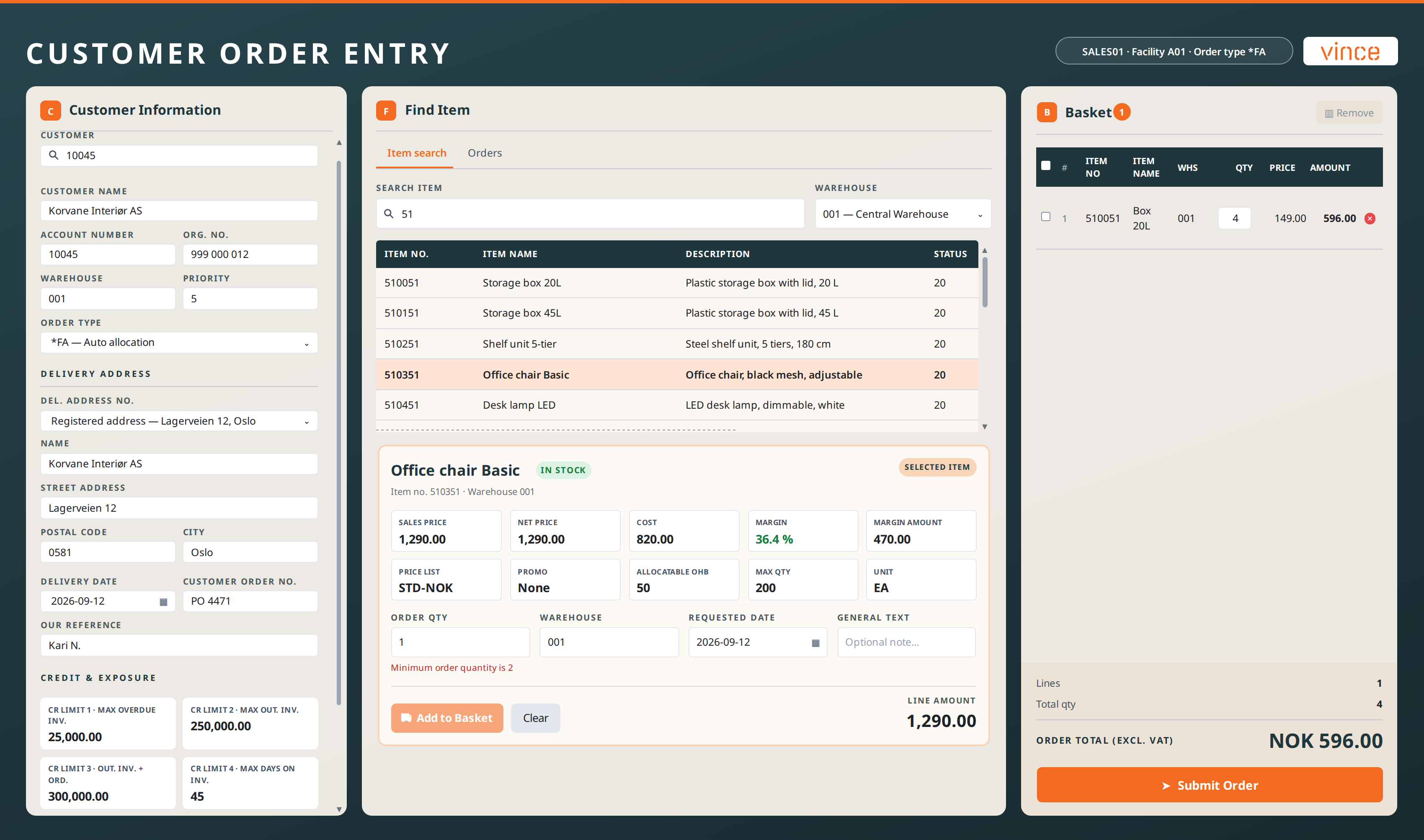Image resolution: width=1424 pixels, height=840 pixels.
Task: Click the orange C customer badge
Action: 50,111
